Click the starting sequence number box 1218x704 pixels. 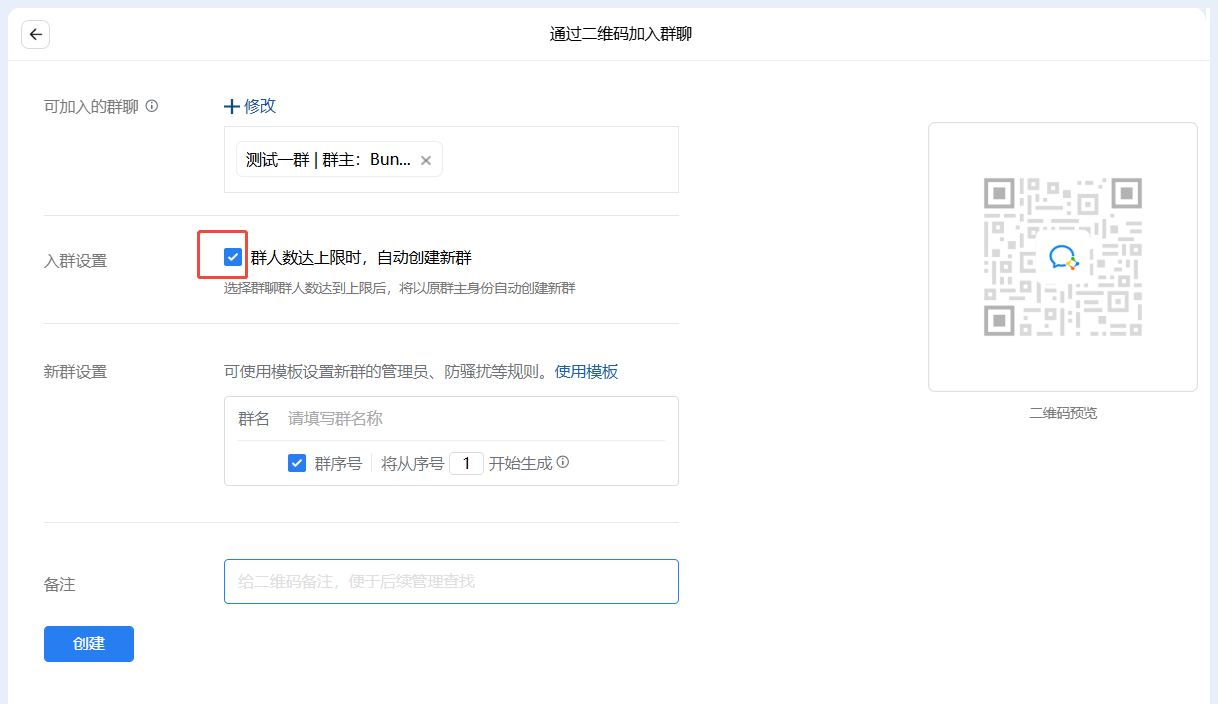[466, 463]
